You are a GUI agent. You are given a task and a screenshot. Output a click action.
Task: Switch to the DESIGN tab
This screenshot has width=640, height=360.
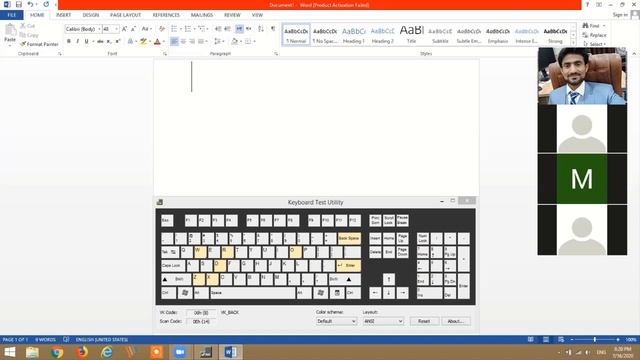coord(91,15)
